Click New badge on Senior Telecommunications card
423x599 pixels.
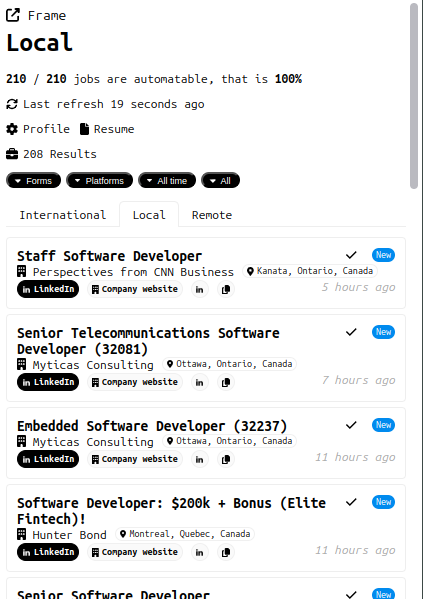[383, 332]
